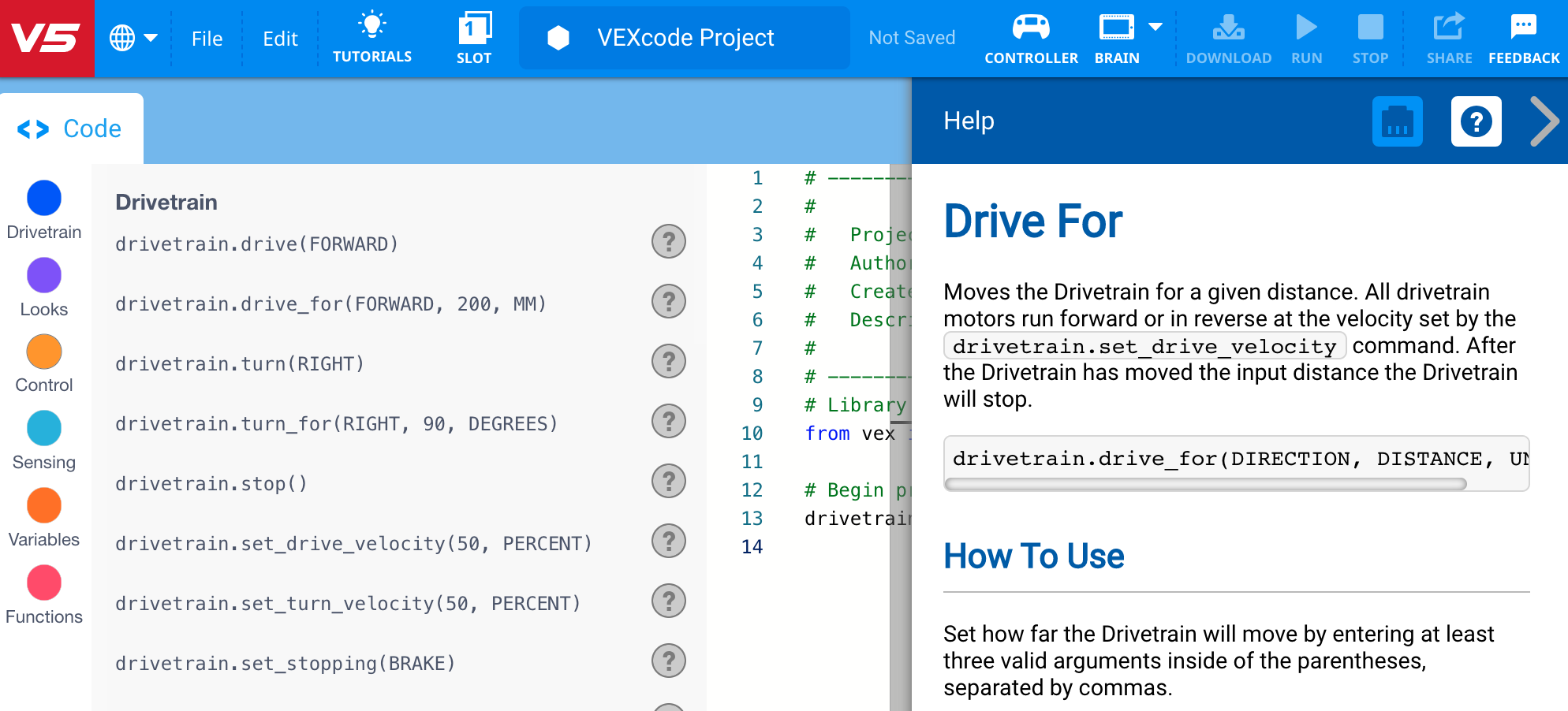Click the device port icon in Help panel
Image resolution: width=1568 pixels, height=711 pixels.
click(1398, 121)
